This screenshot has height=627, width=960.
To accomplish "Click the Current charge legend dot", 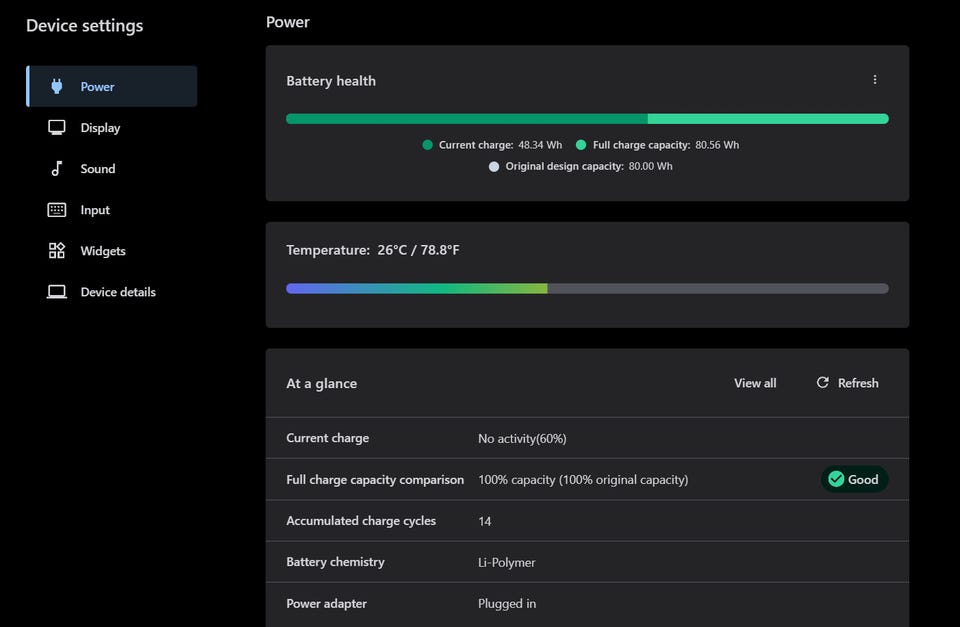I will (x=428, y=145).
